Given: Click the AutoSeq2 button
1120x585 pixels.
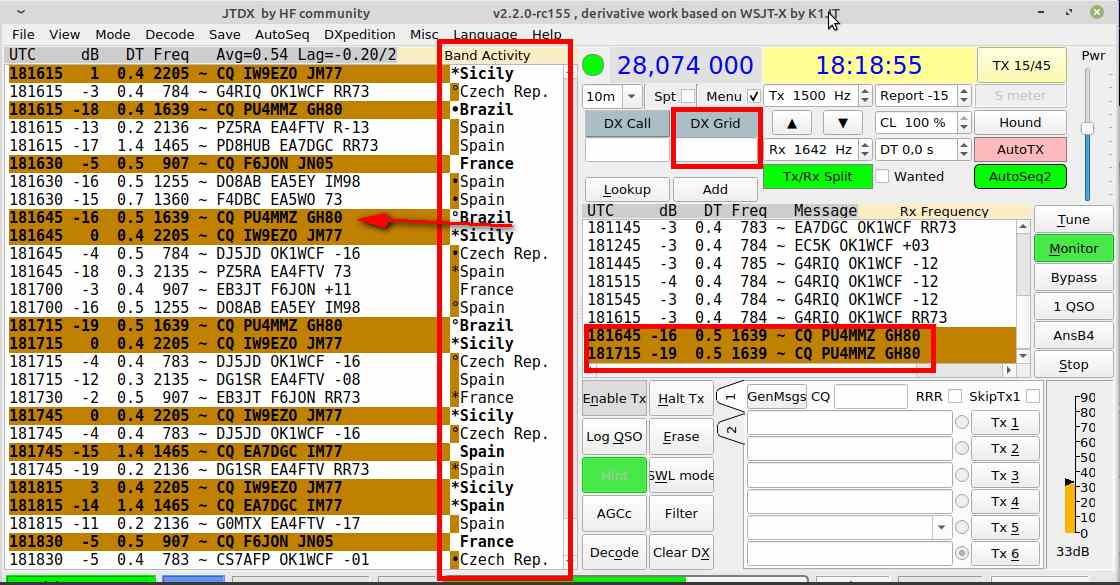Looking at the screenshot, I should tap(1019, 176).
